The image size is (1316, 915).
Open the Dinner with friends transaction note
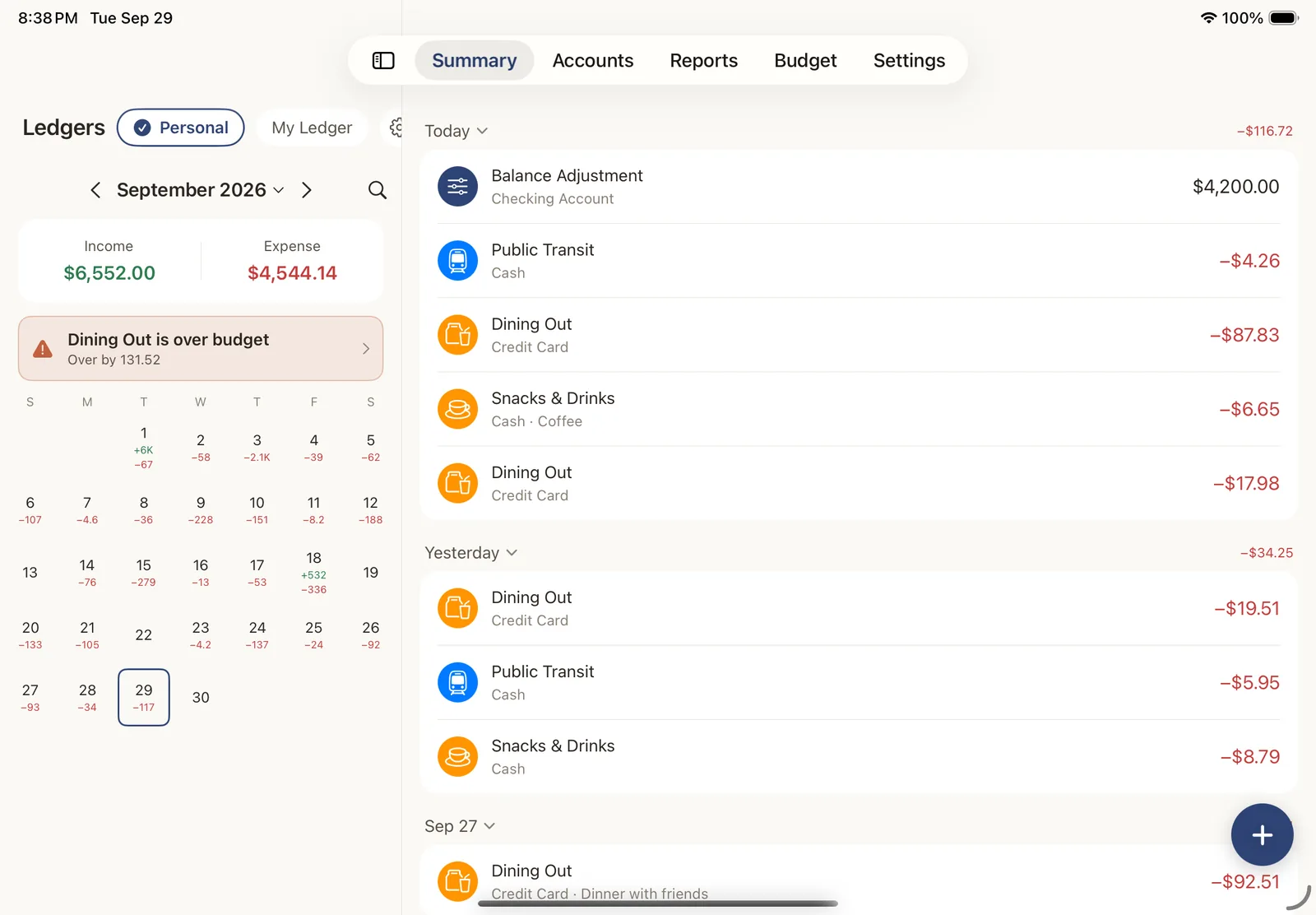644,894
